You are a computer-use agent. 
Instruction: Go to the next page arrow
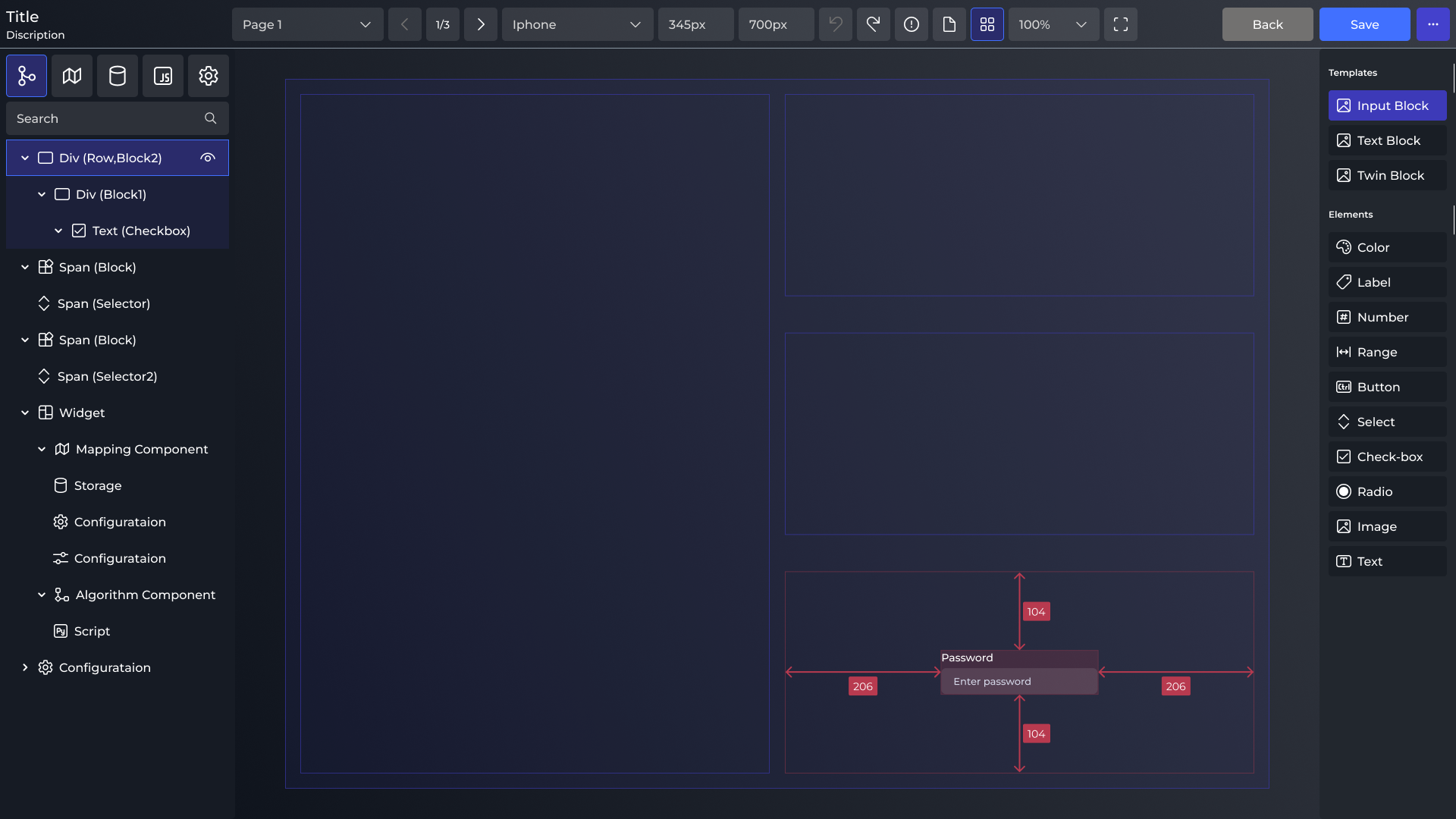click(x=481, y=24)
